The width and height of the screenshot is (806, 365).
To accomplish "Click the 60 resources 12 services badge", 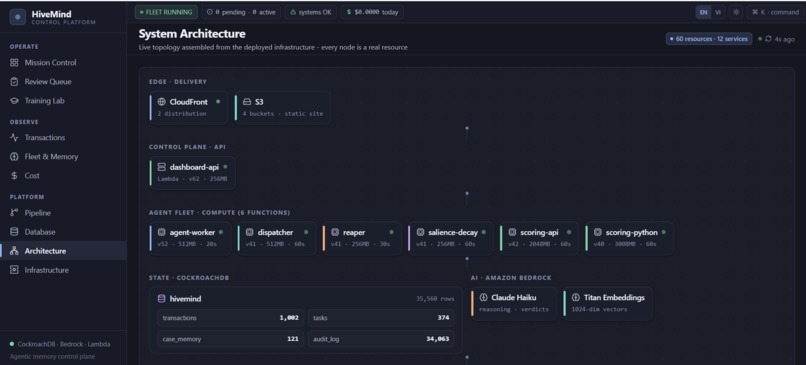I will point(709,39).
